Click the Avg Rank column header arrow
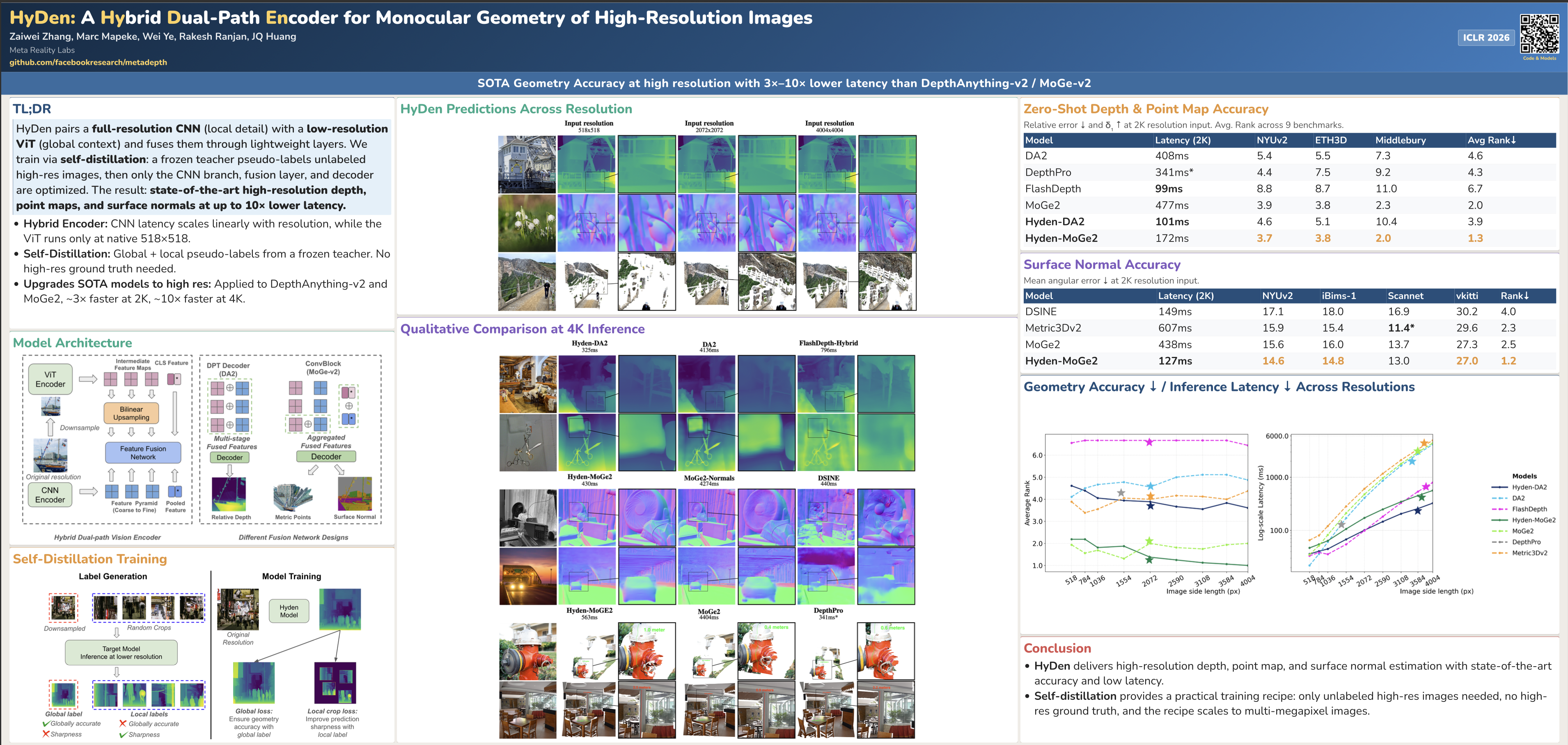Image resolution: width=1568 pixels, height=745 pixels. [1513, 140]
